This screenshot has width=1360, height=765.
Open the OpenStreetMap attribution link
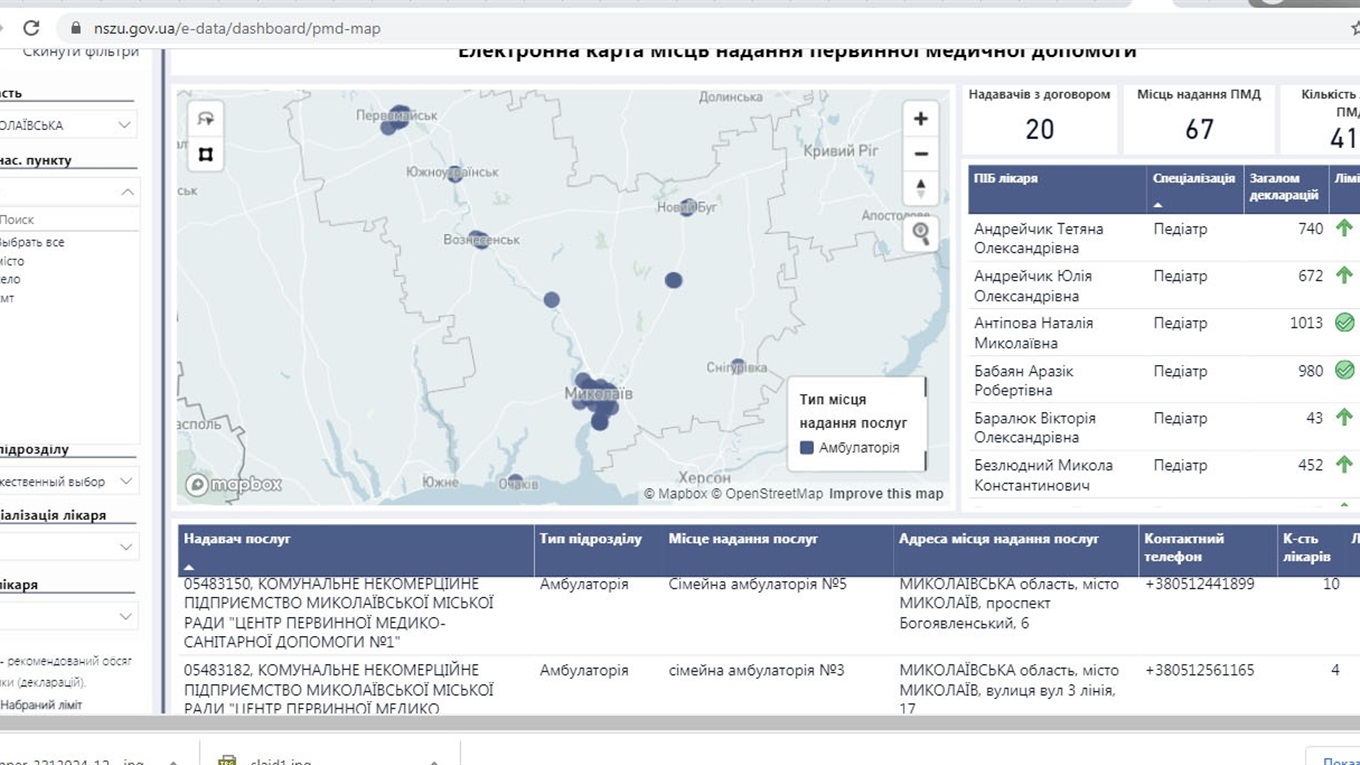point(767,494)
